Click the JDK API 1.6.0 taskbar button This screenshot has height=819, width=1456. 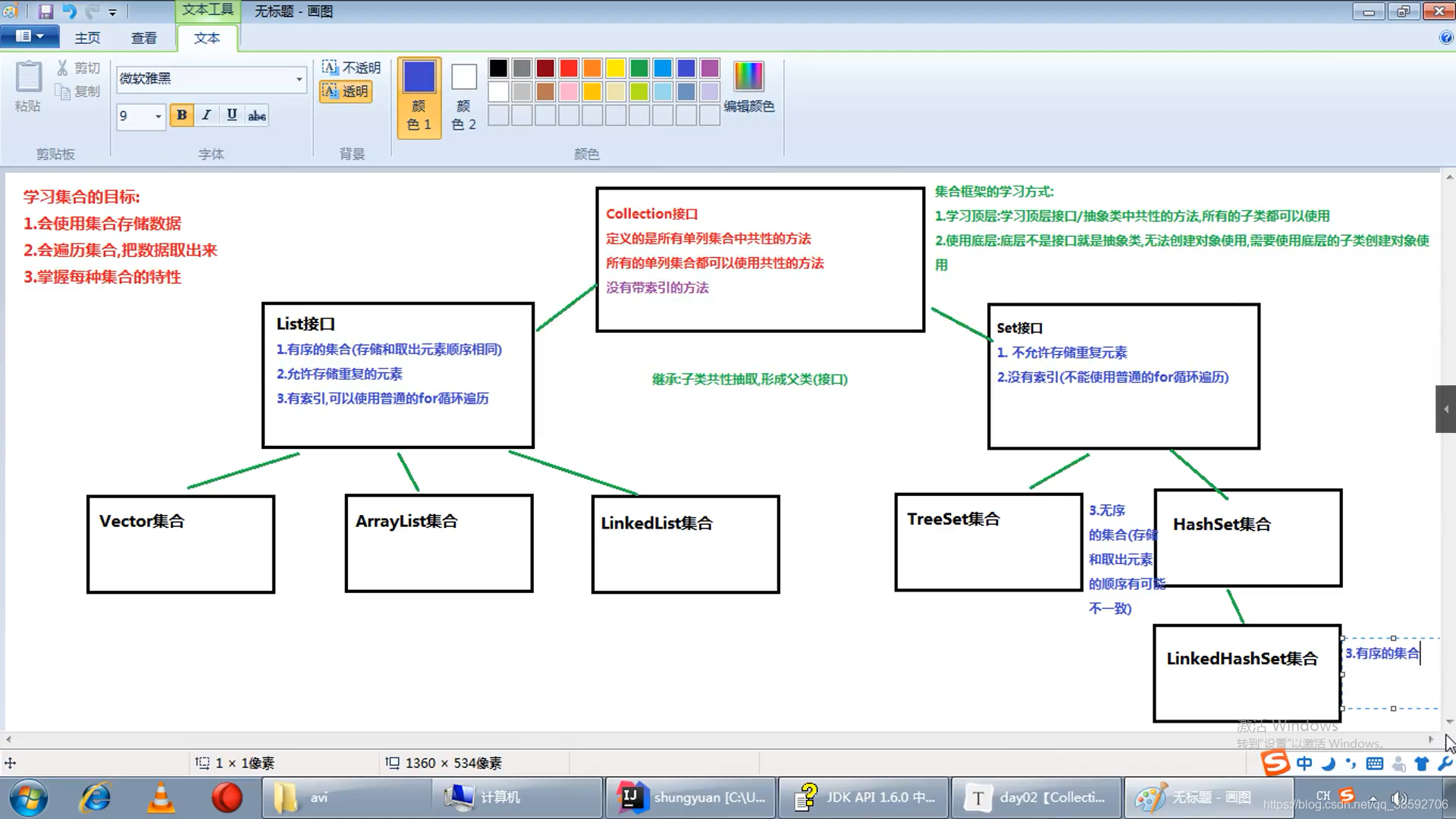point(862,797)
